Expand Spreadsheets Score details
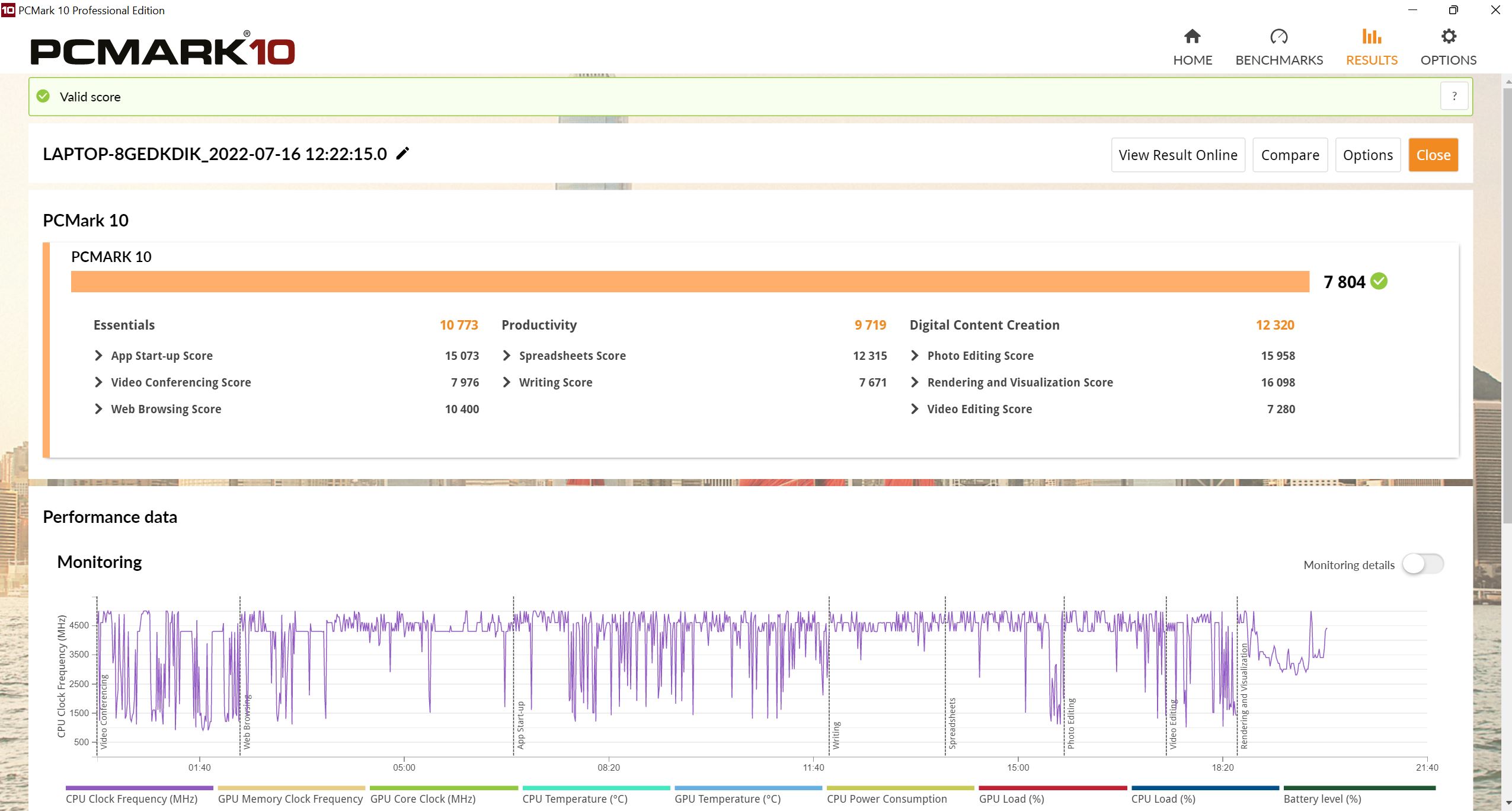The width and height of the screenshot is (1512, 811). (506, 355)
